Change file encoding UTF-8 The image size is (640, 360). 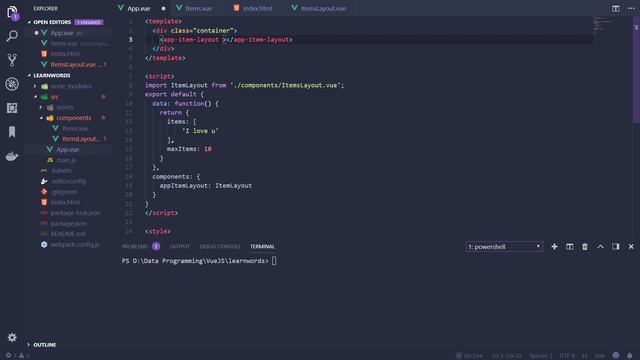(567, 356)
